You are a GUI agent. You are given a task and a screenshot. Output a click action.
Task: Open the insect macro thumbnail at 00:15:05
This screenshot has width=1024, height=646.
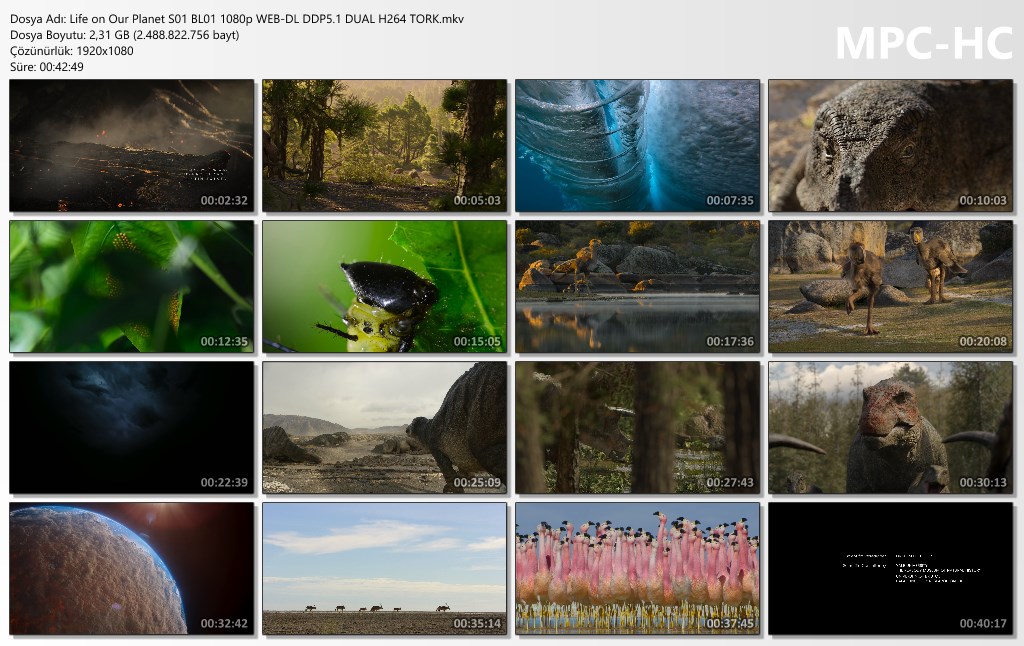click(x=384, y=287)
